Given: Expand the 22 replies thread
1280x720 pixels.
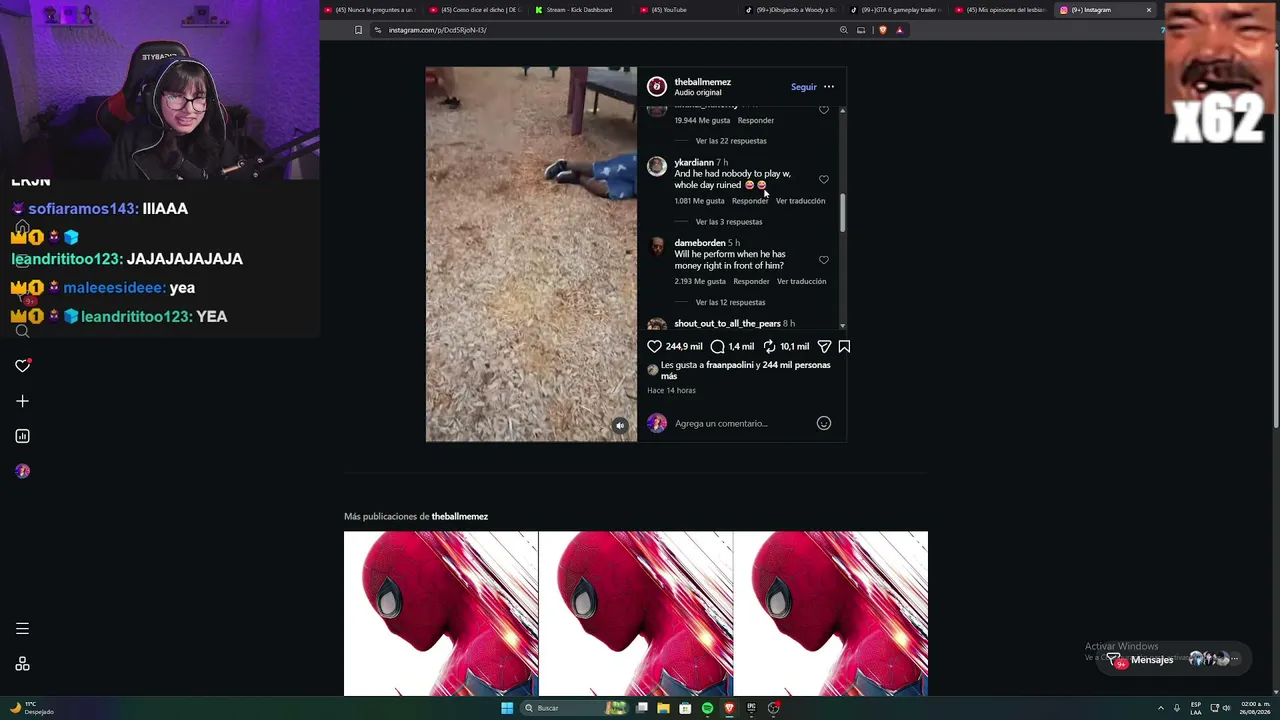Looking at the screenshot, I should coord(731,141).
